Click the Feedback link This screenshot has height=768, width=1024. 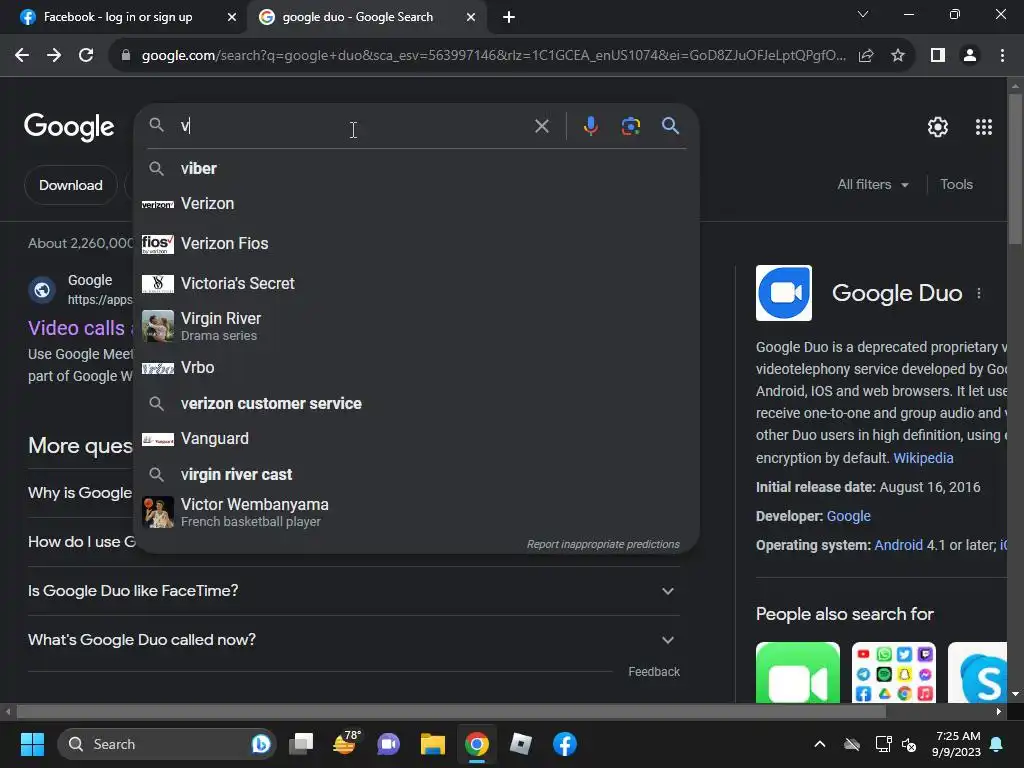[654, 671]
